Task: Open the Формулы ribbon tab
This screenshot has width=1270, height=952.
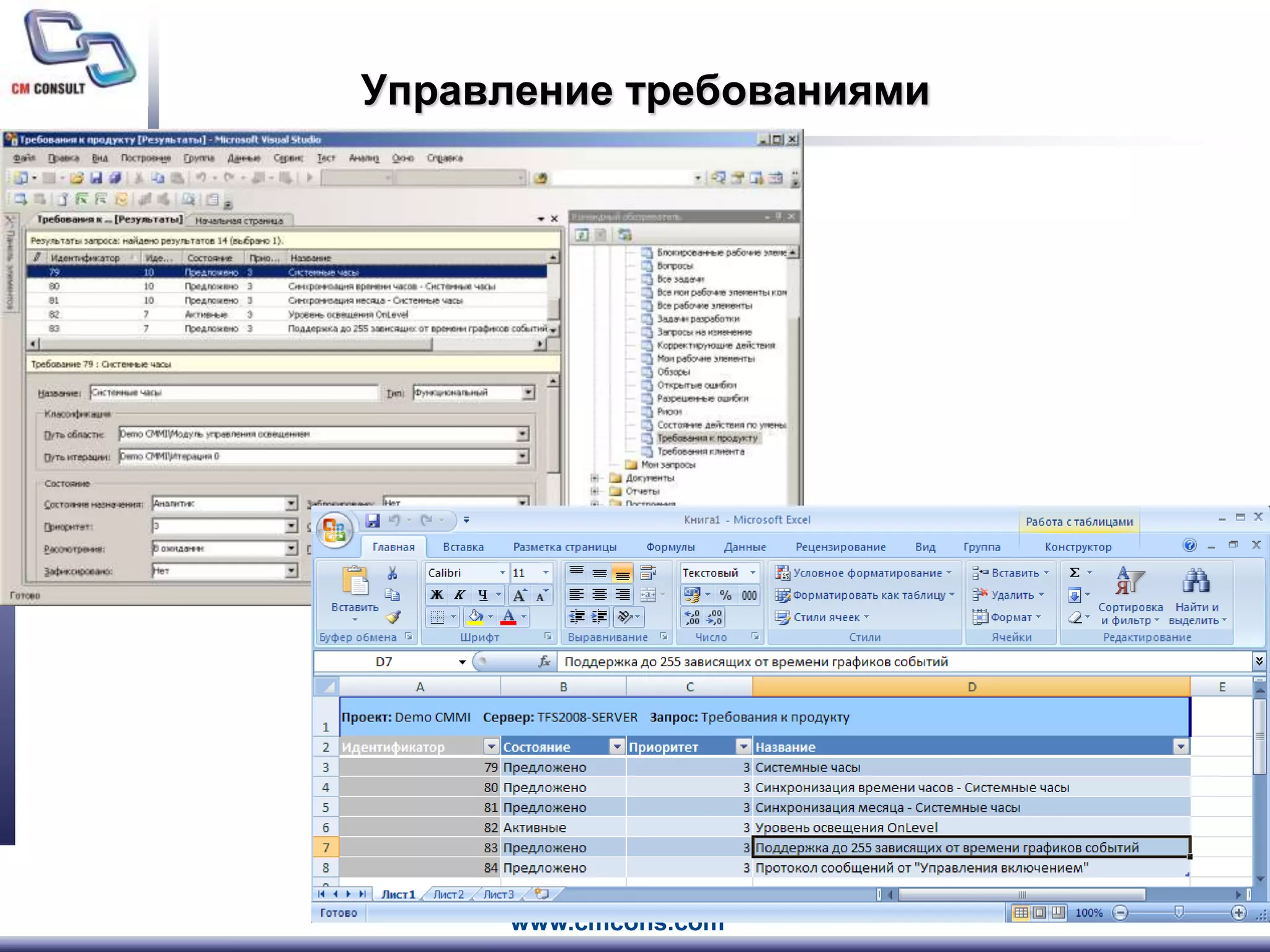Action: 670,547
